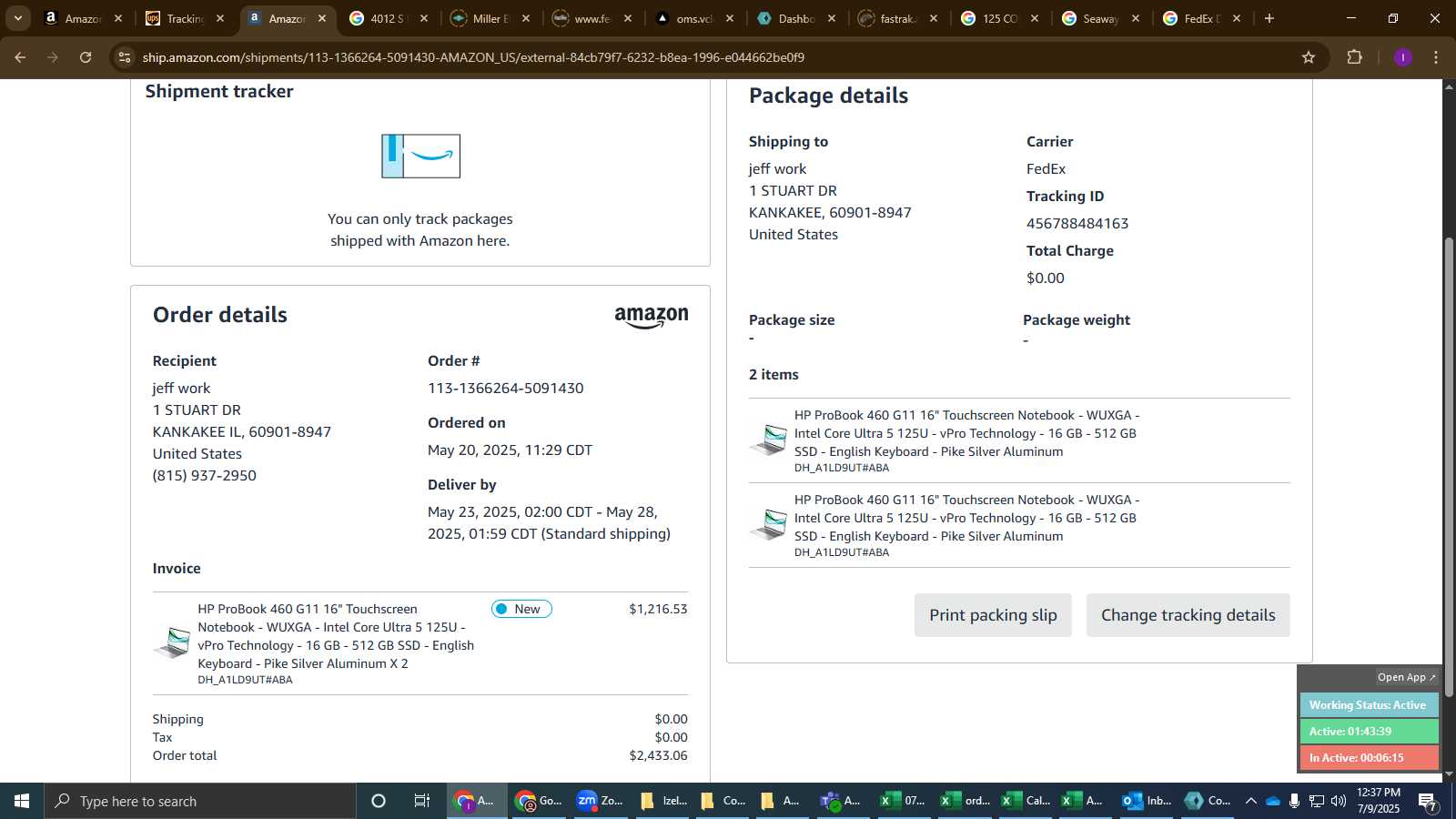Show hidden system tray icons

coord(1251,801)
